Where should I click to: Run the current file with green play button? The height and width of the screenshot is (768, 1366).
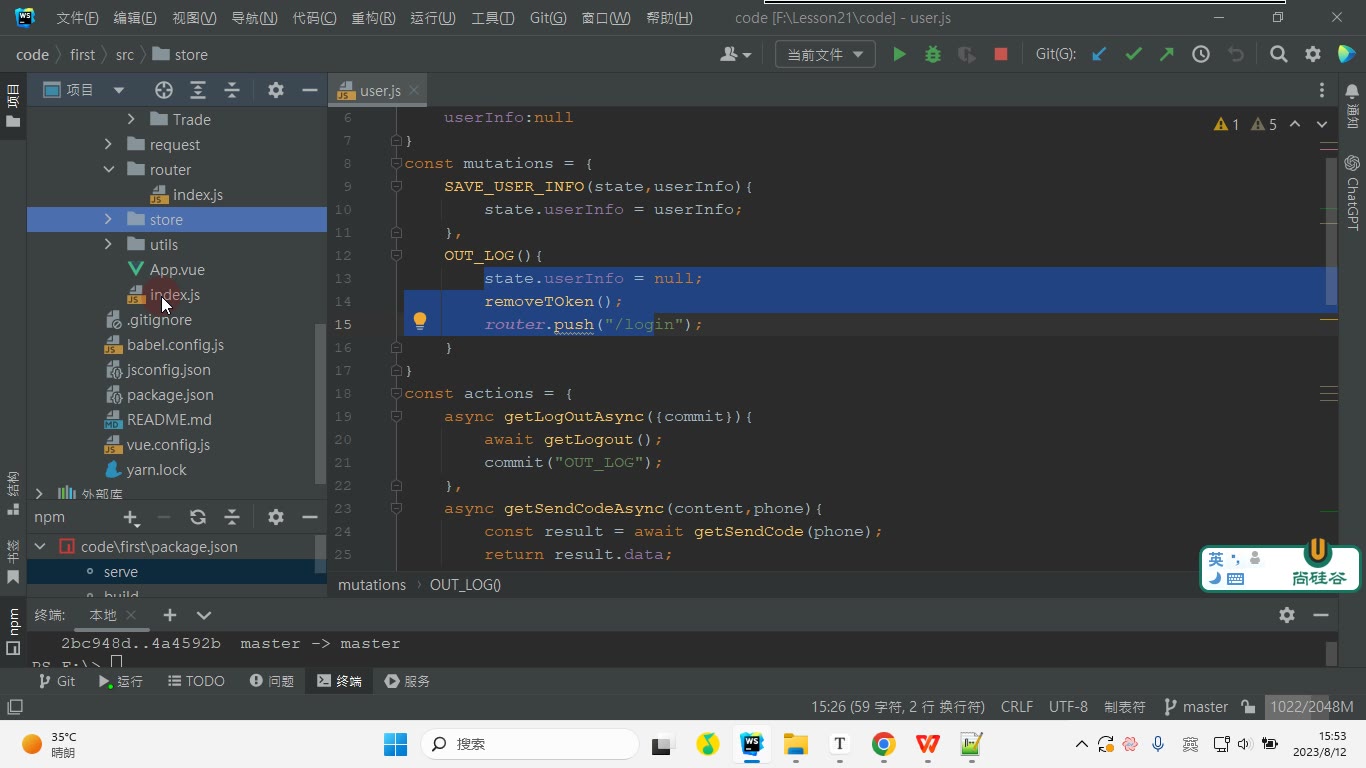tap(899, 55)
